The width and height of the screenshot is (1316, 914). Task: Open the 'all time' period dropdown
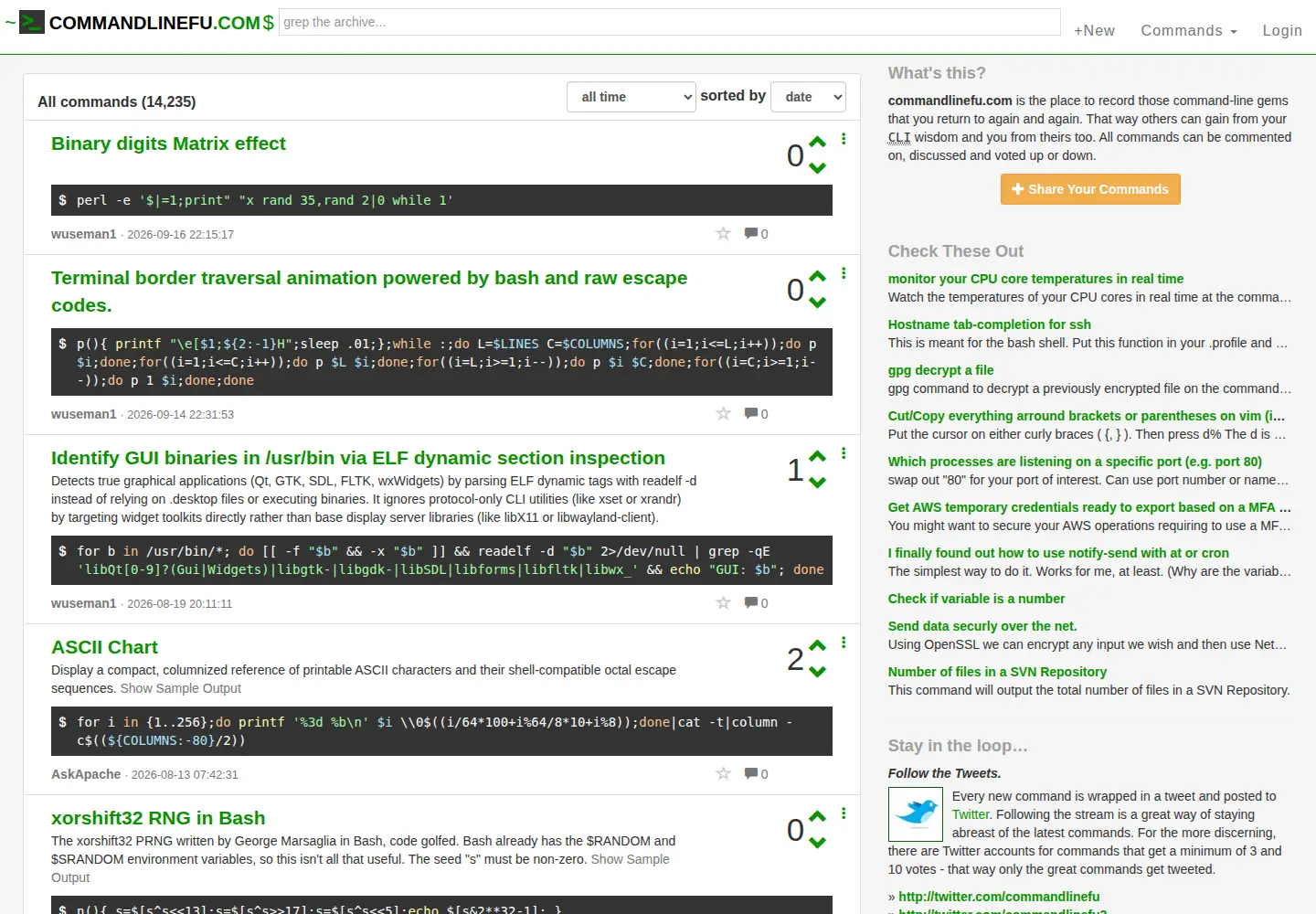[x=631, y=97]
